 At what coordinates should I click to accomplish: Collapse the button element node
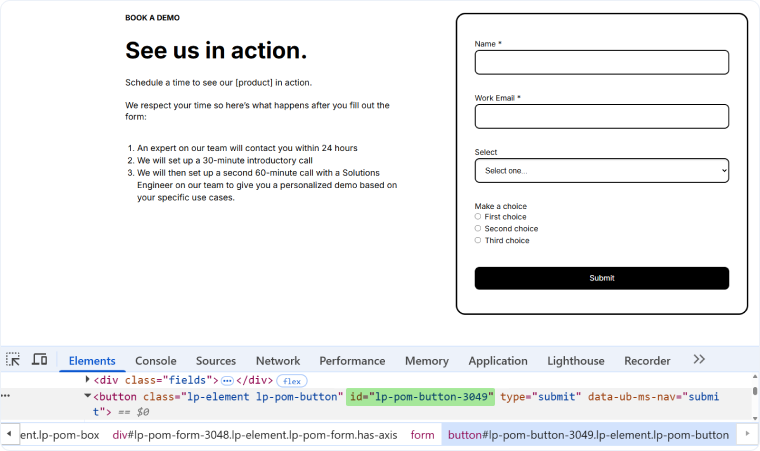tap(88, 396)
